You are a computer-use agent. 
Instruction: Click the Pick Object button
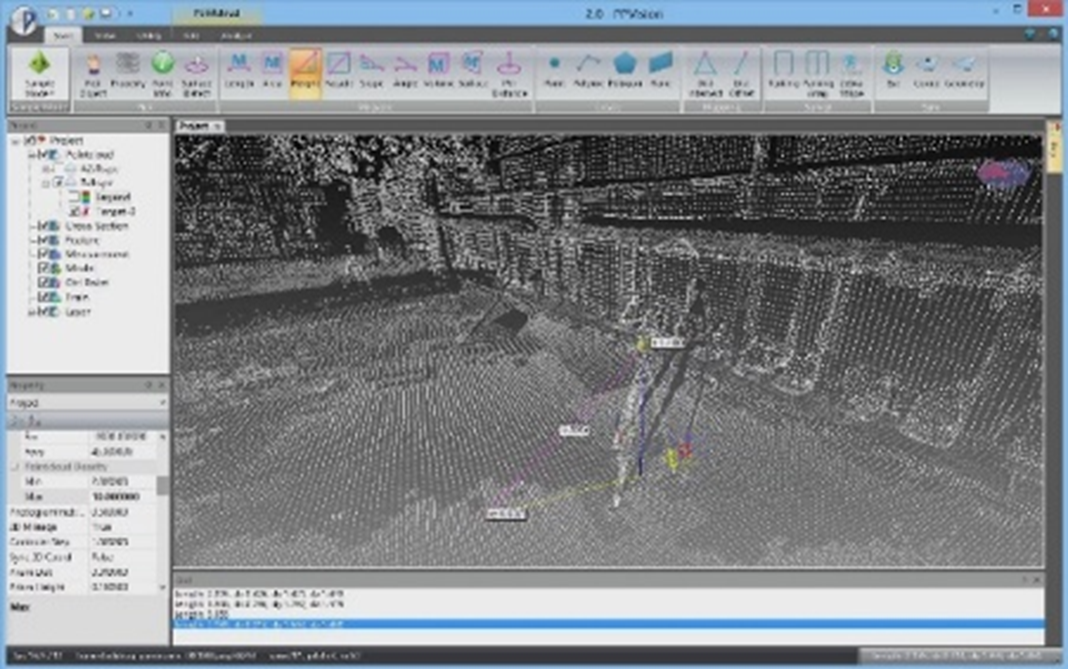[94, 72]
